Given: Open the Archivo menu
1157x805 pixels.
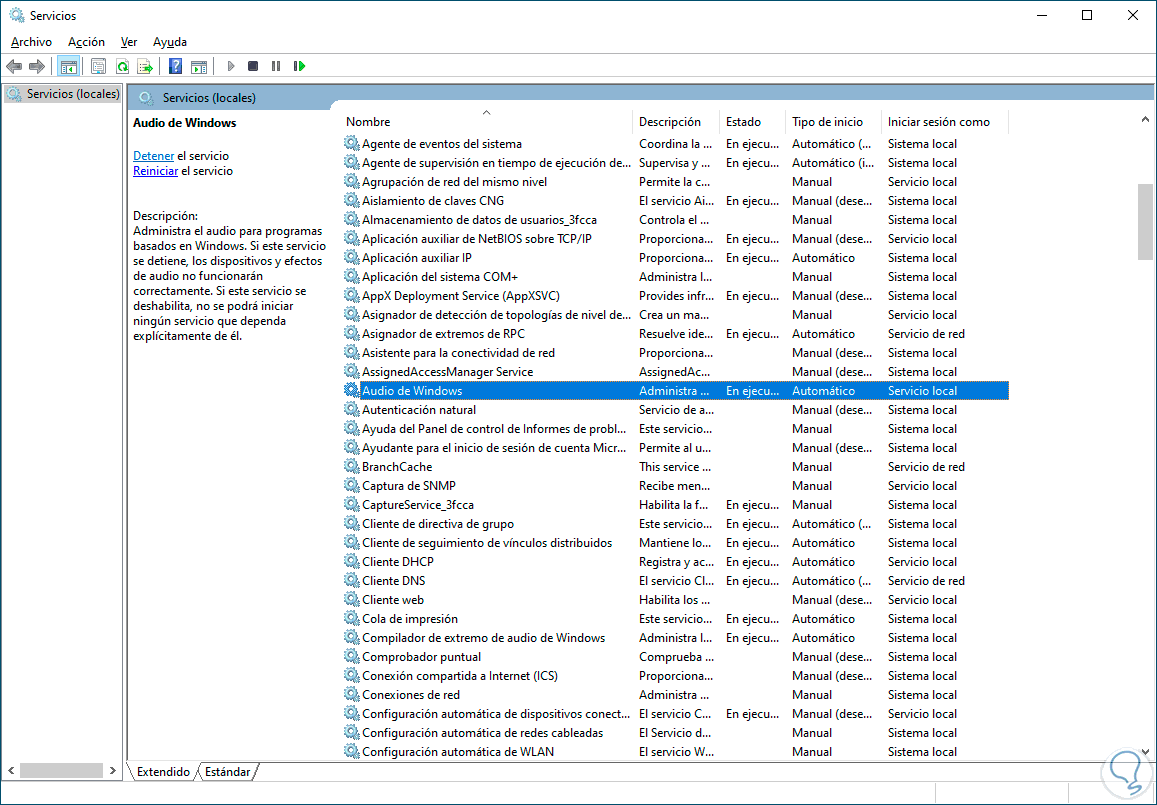Looking at the screenshot, I should 31,42.
